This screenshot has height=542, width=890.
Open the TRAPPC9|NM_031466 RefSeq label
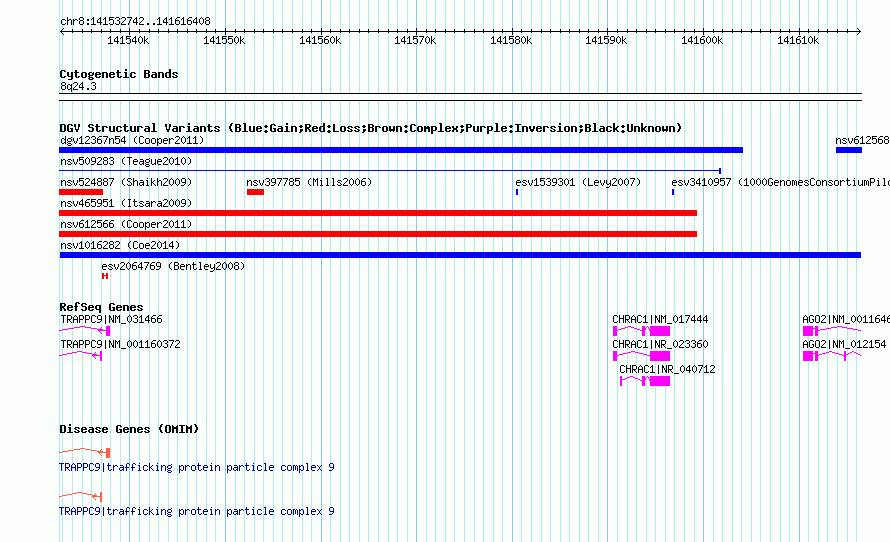coord(111,319)
